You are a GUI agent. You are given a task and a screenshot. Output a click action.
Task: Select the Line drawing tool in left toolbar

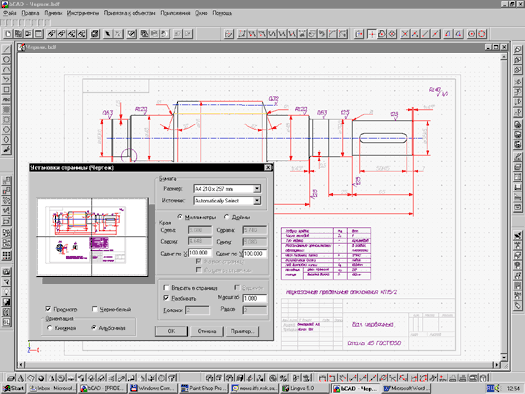click(x=6, y=49)
